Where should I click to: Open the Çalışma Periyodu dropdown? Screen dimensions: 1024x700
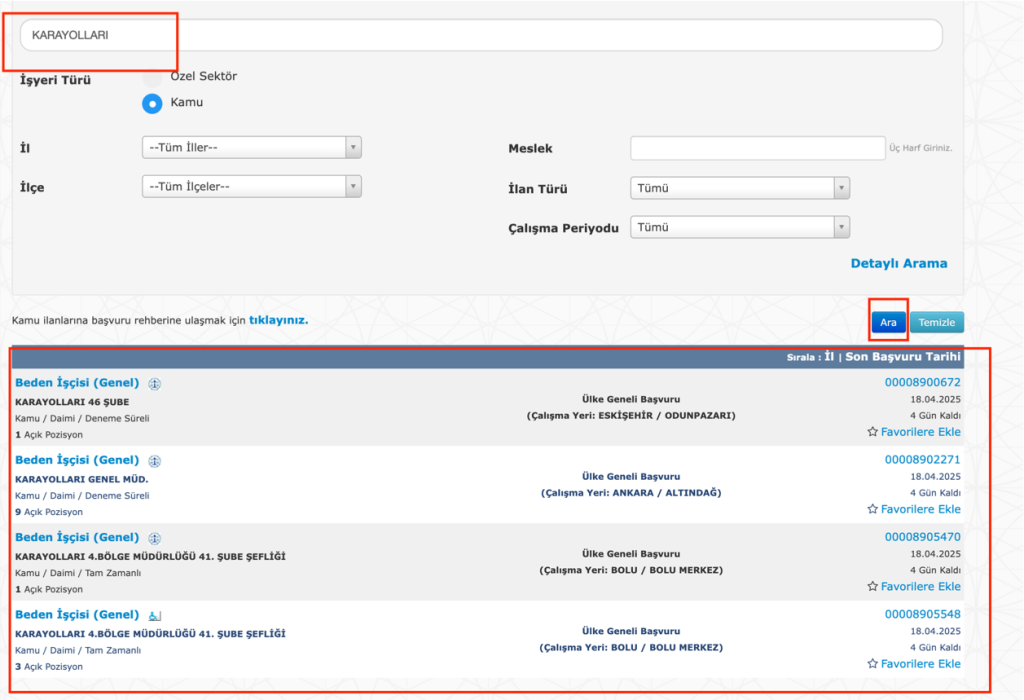point(740,227)
